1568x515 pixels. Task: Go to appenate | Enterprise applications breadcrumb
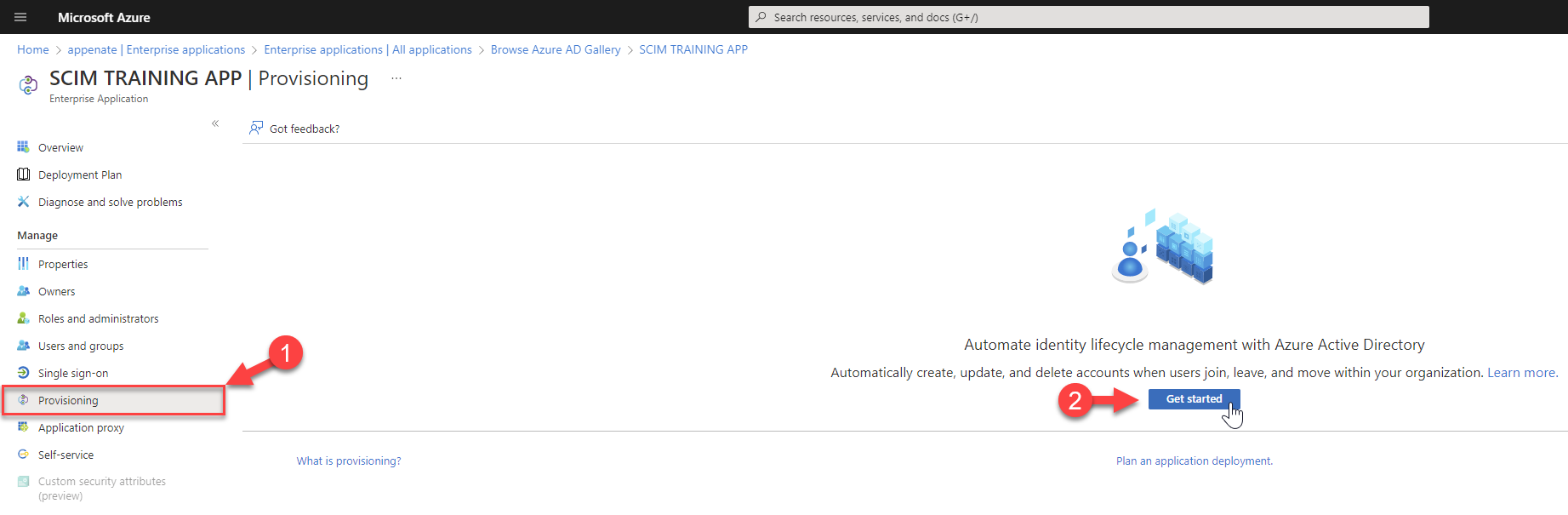pos(157,49)
